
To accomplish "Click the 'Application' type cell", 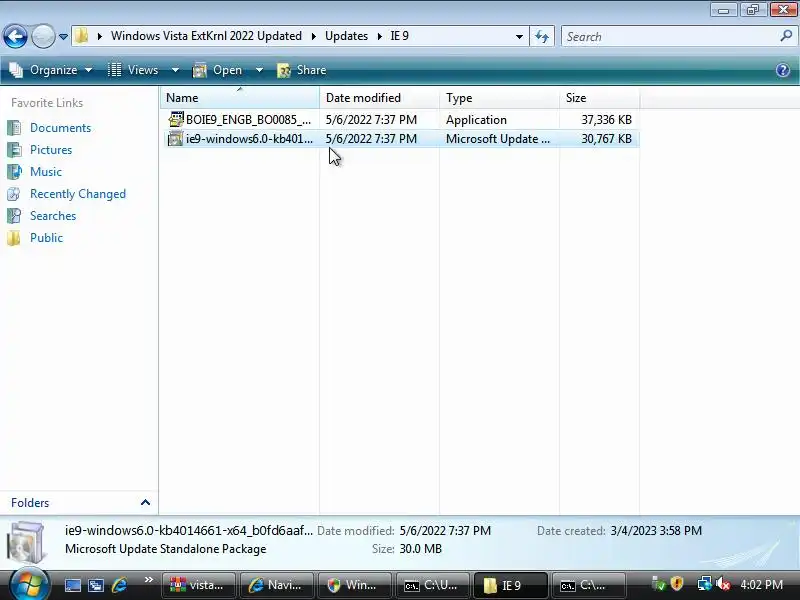I will (x=476, y=119).
